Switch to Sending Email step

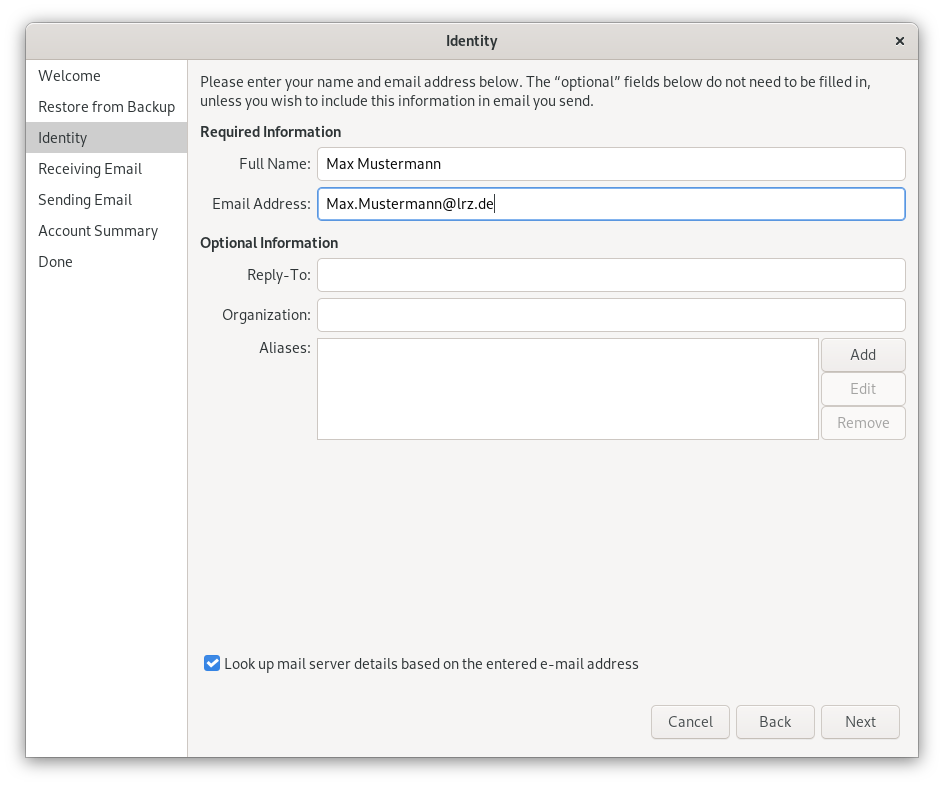(x=85, y=200)
